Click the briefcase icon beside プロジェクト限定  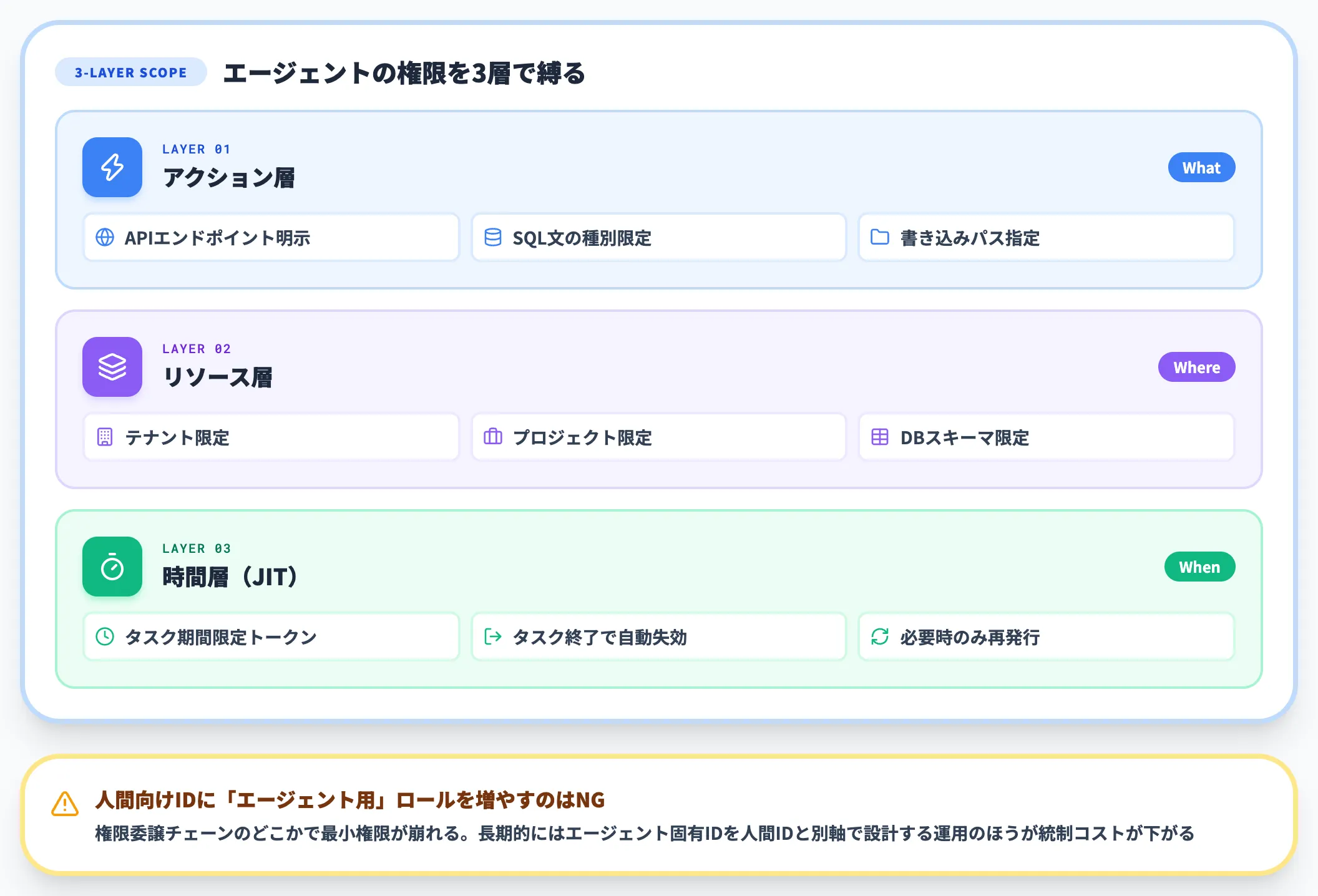(x=493, y=437)
